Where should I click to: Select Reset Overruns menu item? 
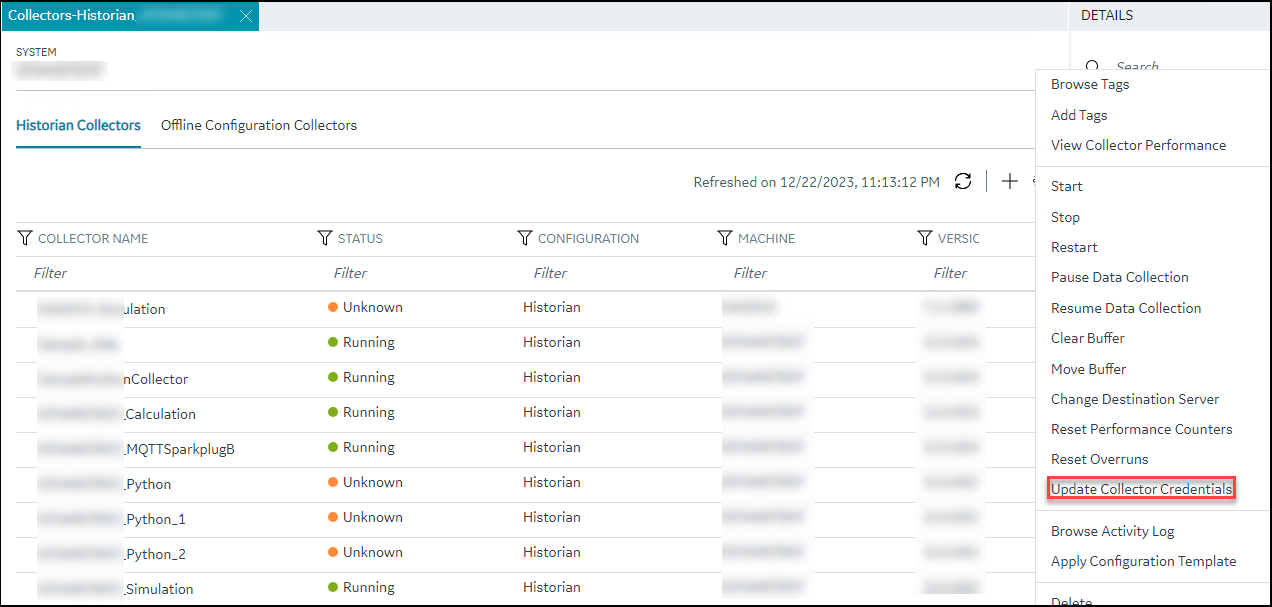[x=1100, y=459]
